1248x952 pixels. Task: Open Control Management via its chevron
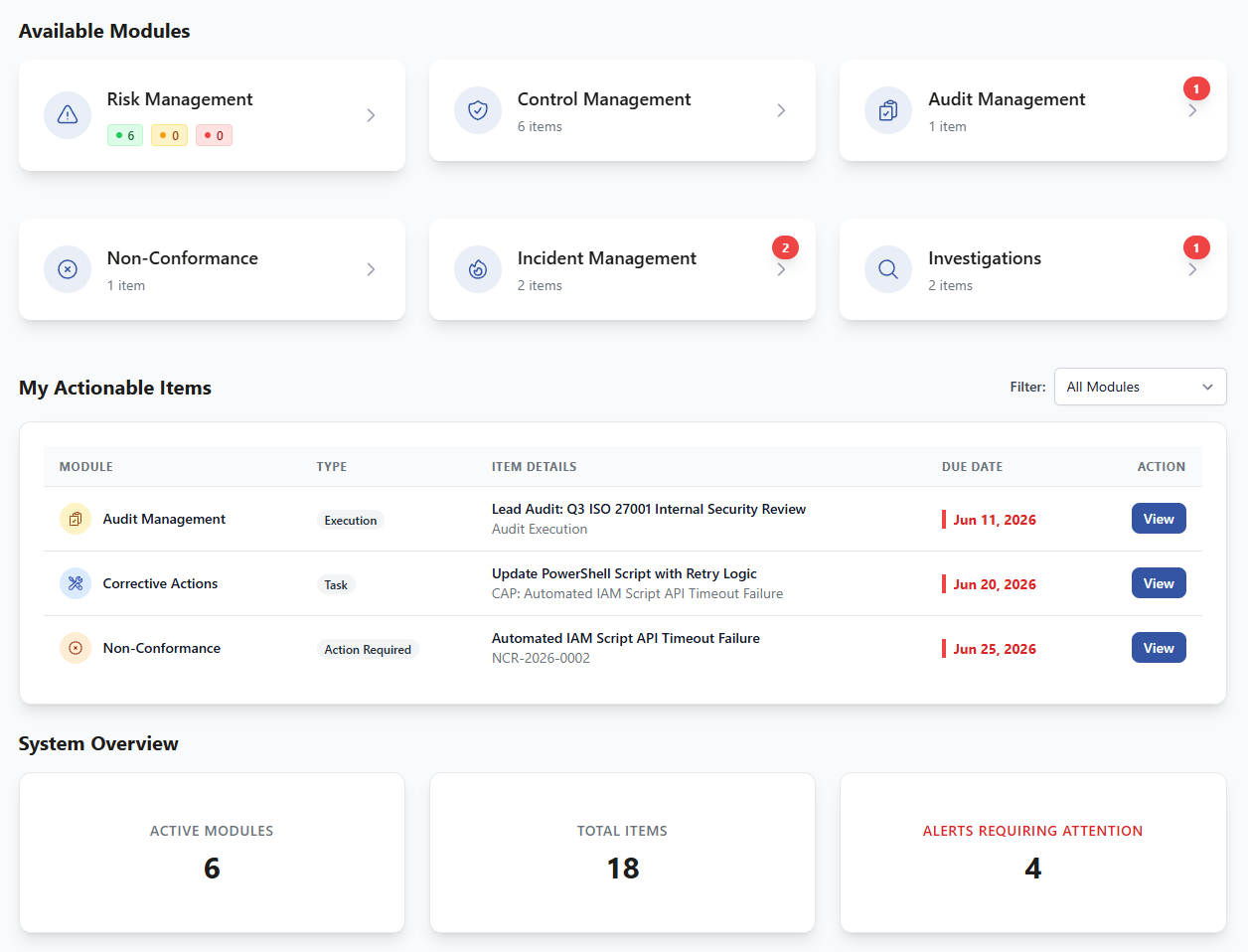click(x=781, y=110)
